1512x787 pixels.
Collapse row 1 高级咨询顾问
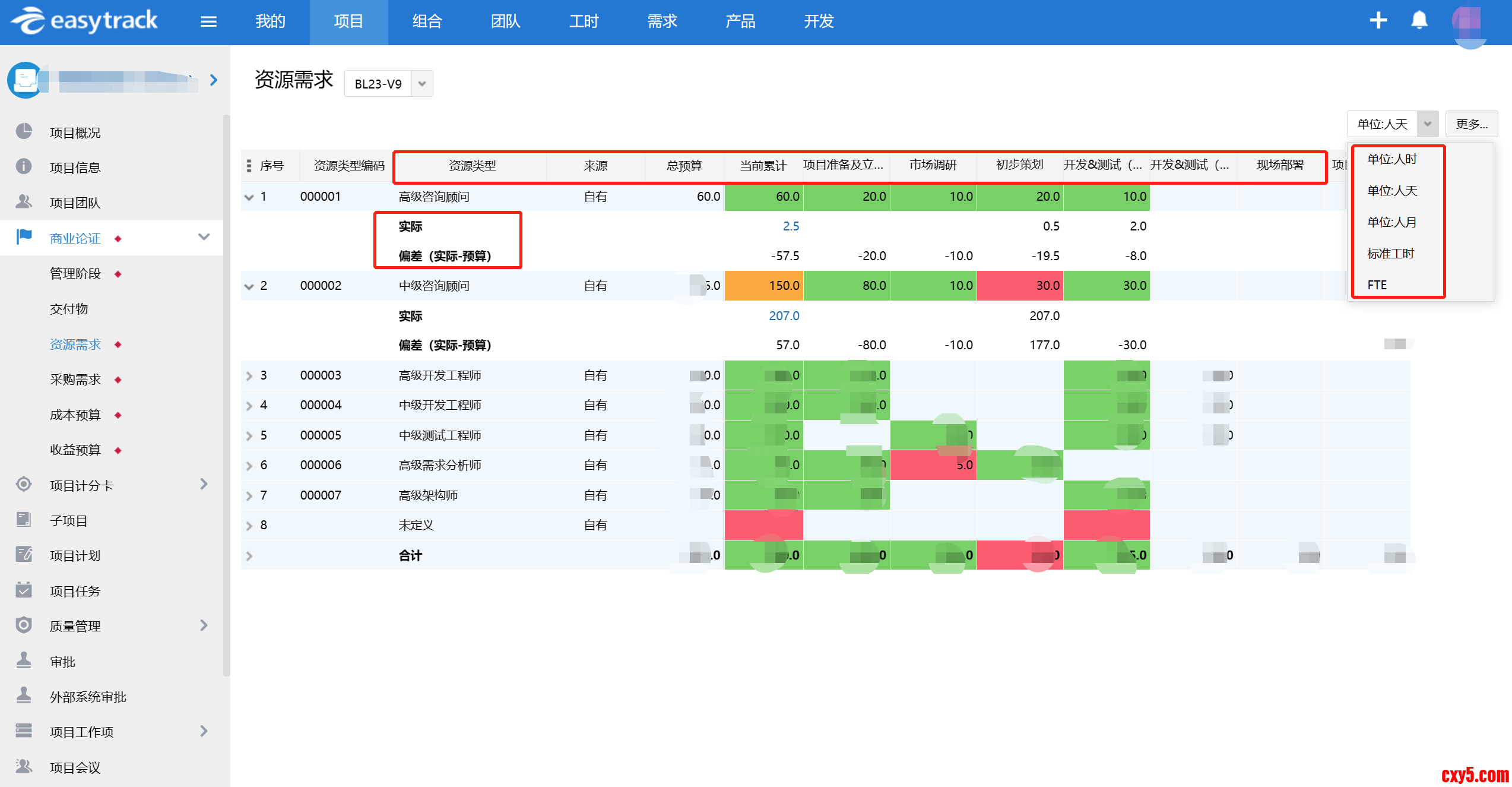pyautogui.click(x=249, y=197)
